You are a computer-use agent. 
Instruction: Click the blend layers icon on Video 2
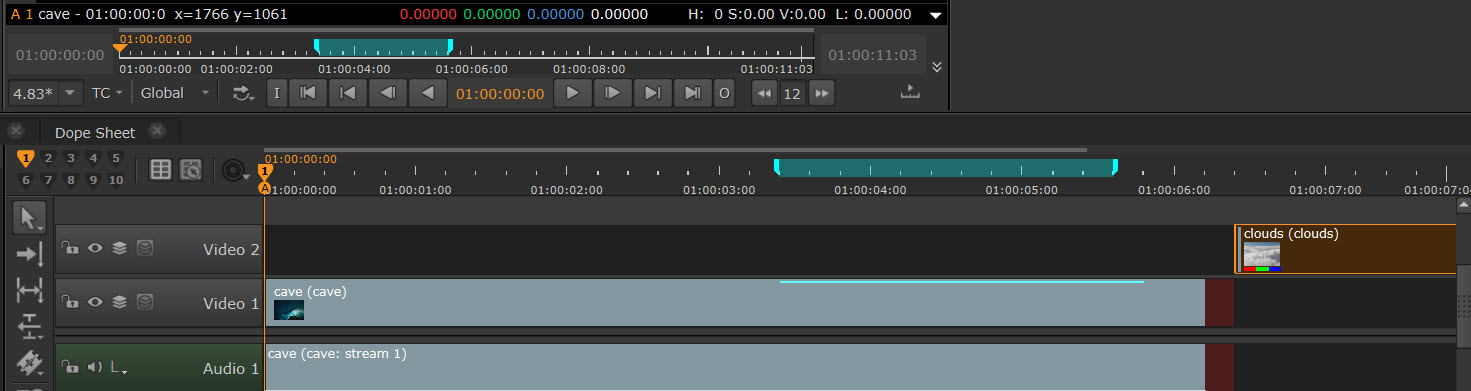pyautogui.click(x=119, y=248)
